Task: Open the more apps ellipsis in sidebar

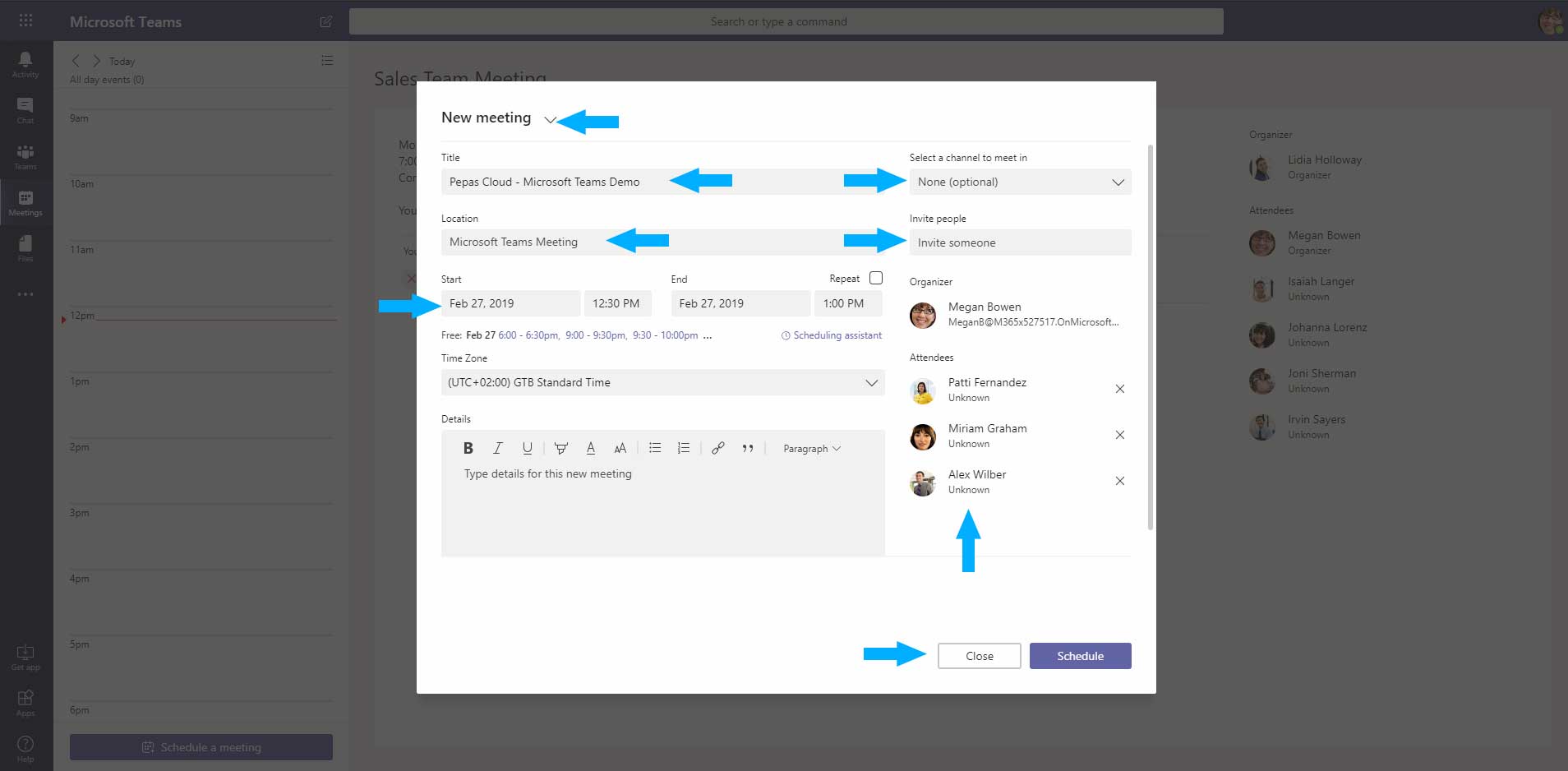Action: [25, 293]
